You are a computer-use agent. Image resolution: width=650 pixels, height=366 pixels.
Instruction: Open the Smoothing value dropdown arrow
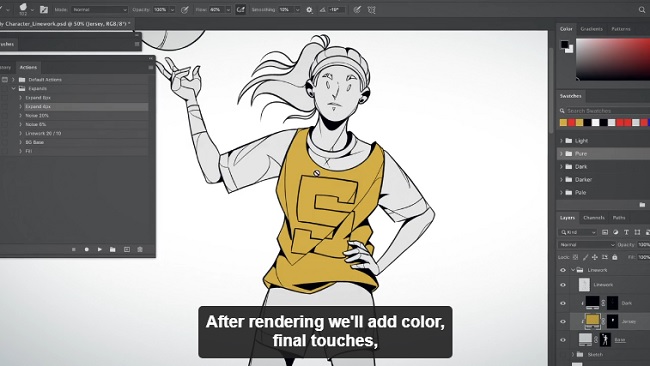point(297,10)
